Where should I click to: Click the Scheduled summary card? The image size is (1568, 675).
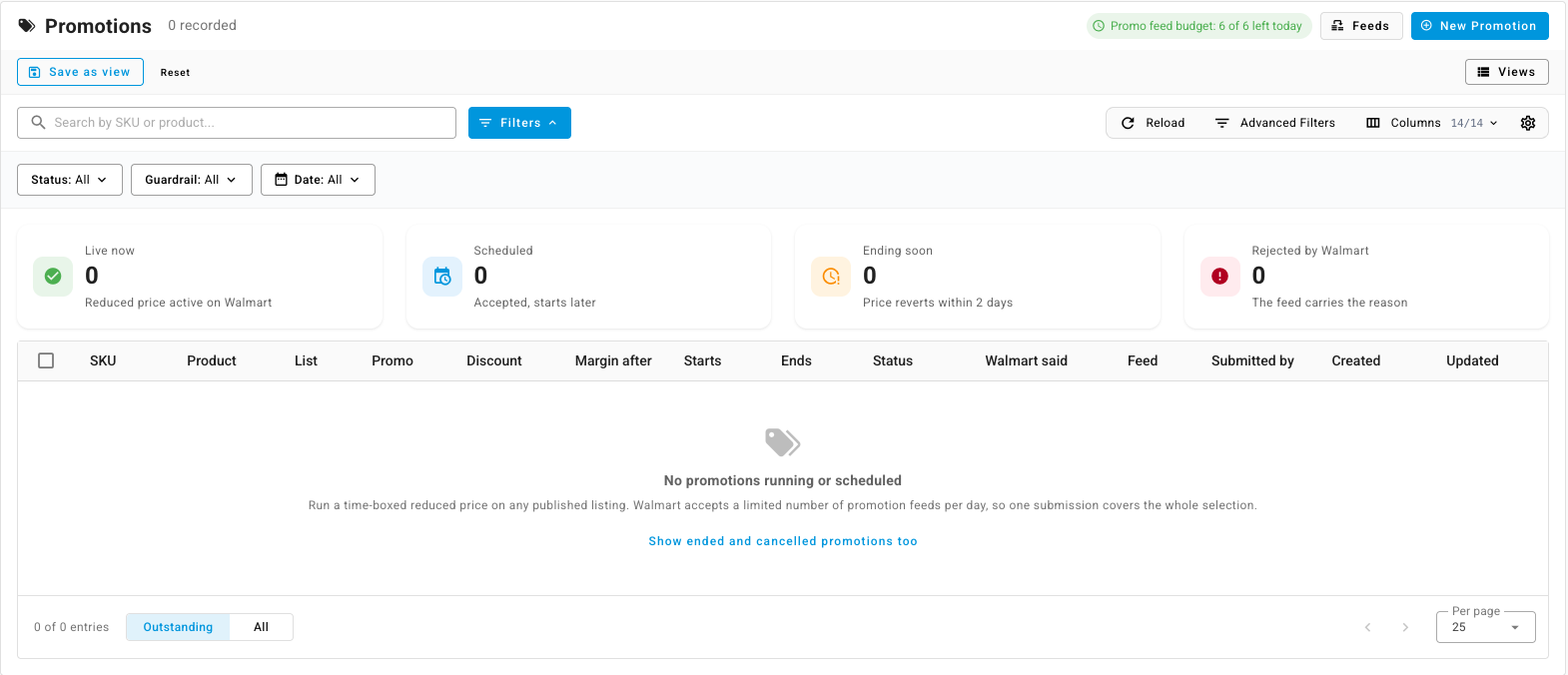588,277
